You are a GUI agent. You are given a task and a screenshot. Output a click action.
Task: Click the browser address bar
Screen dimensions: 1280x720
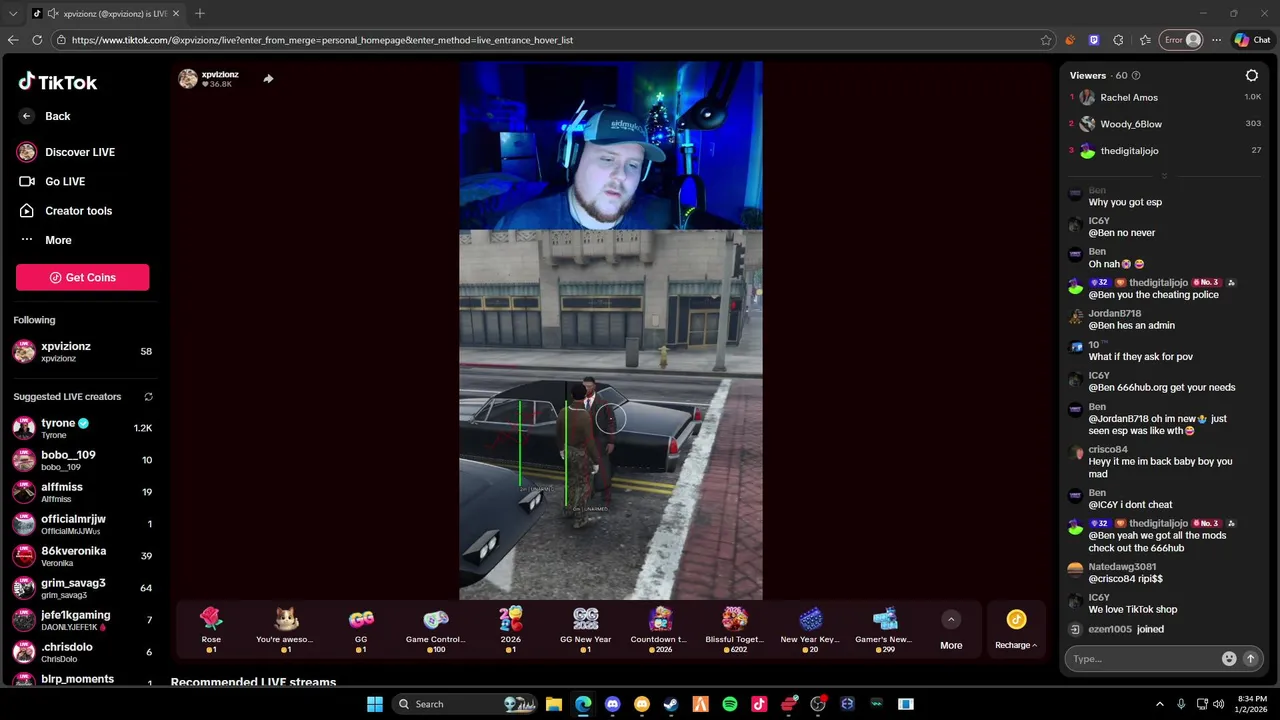554,40
